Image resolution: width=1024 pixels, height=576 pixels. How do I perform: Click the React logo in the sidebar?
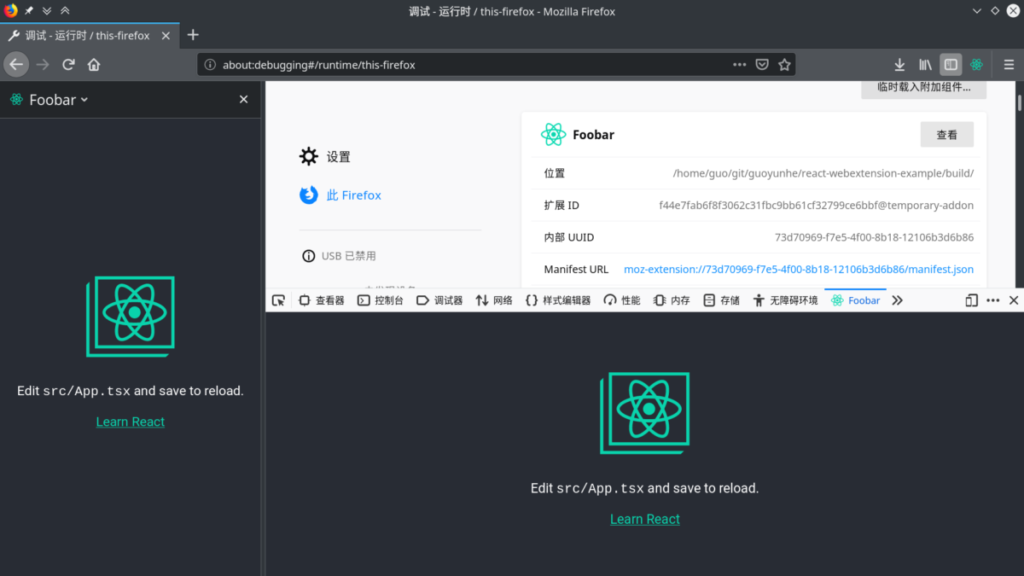(131, 316)
